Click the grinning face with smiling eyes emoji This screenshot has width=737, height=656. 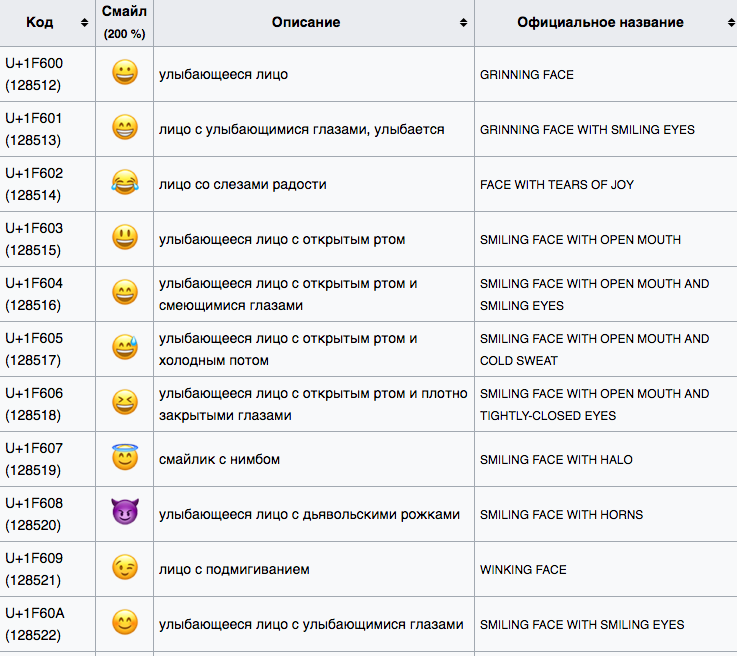[x=125, y=127]
